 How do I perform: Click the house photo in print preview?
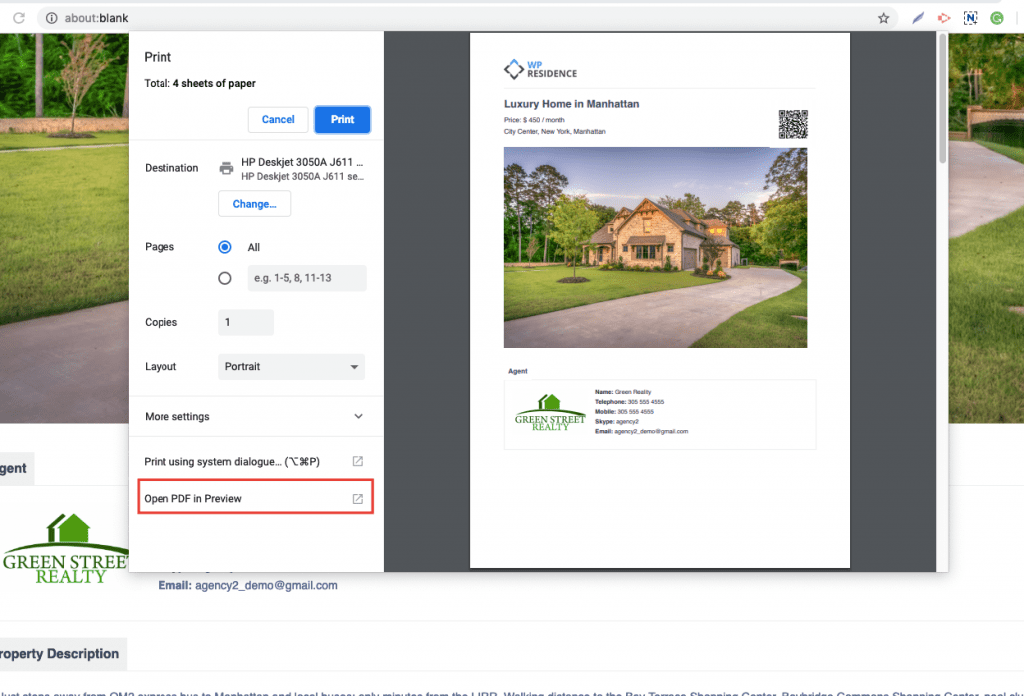point(655,247)
